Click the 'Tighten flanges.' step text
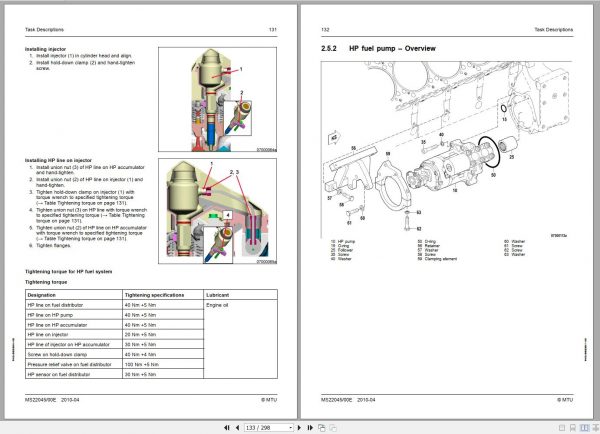 click(54, 246)
